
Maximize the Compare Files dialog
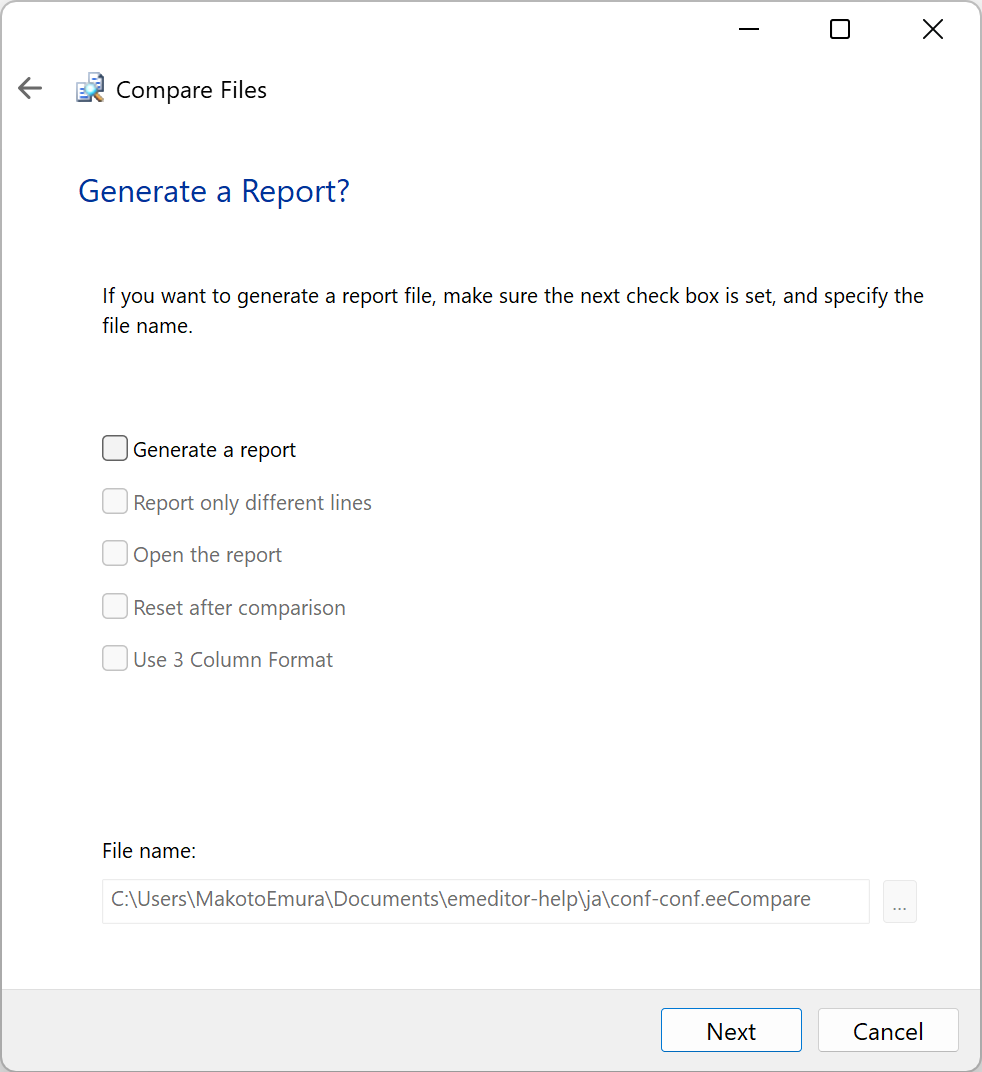tap(840, 29)
